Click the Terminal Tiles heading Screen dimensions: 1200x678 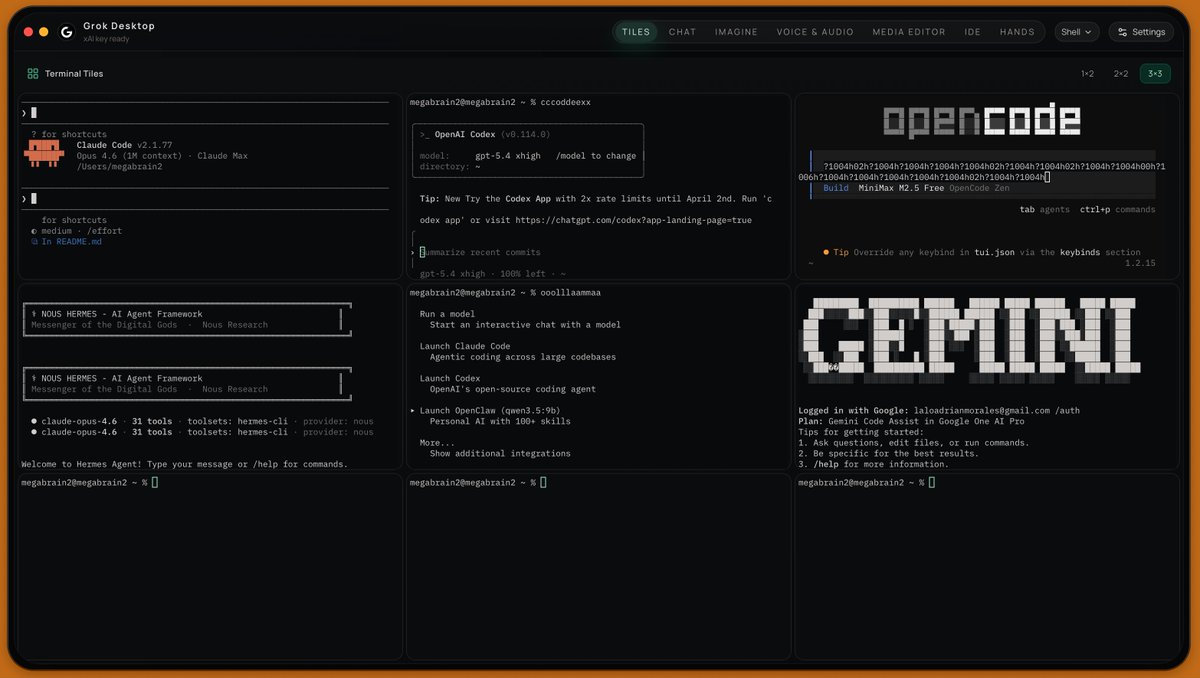(x=74, y=74)
